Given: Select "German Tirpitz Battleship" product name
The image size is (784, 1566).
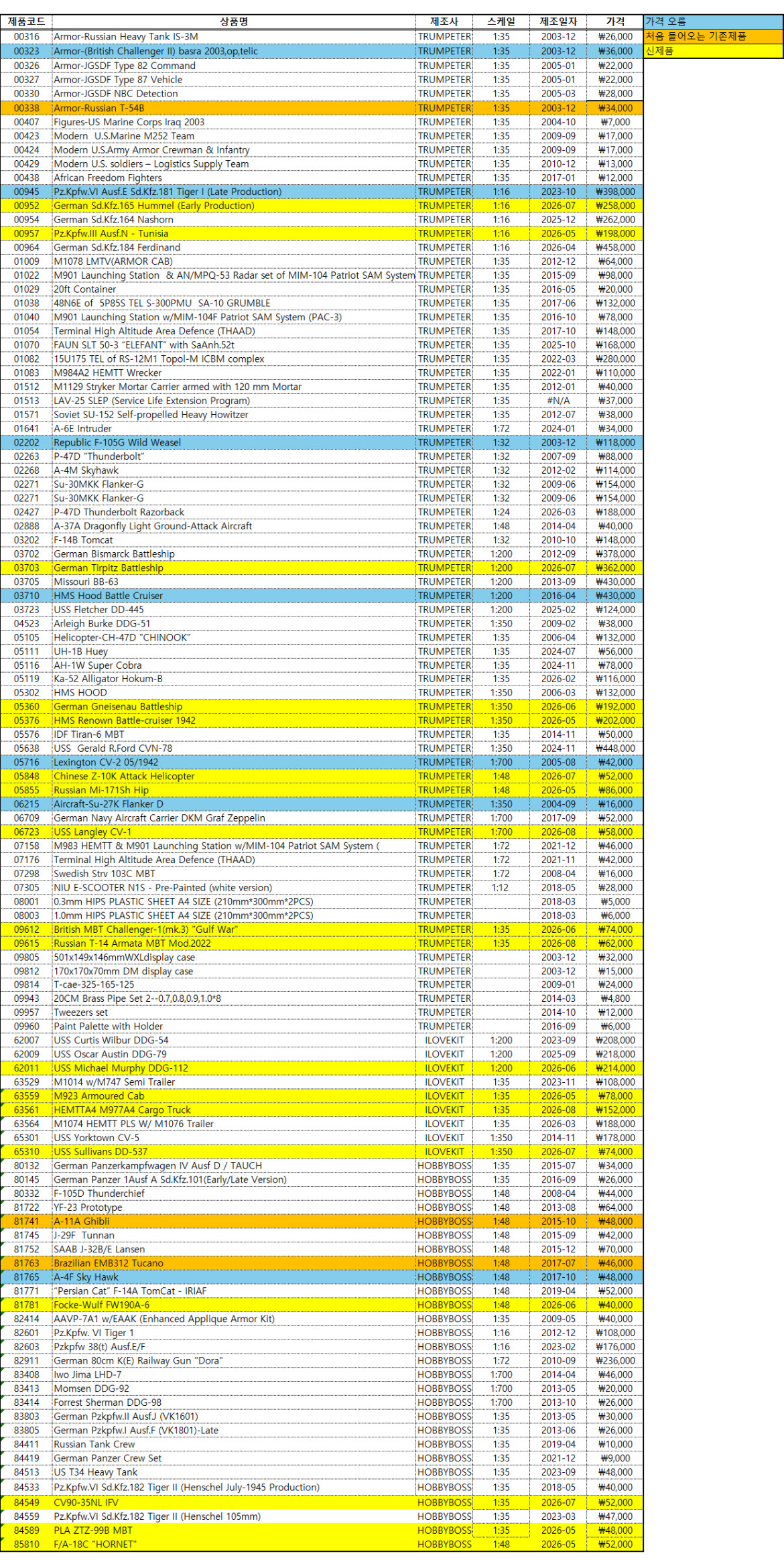Looking at the screenshot, I should tap(109, 568).
